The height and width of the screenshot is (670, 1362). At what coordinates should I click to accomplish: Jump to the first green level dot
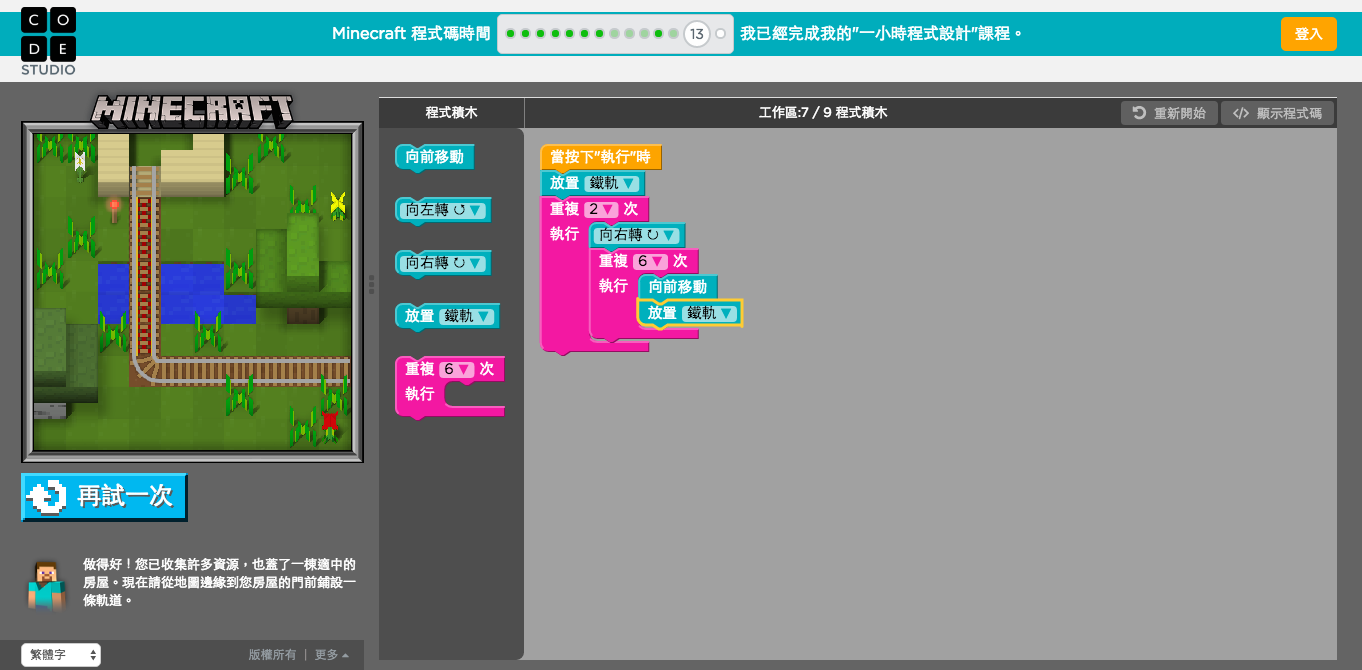pos(510,34)
